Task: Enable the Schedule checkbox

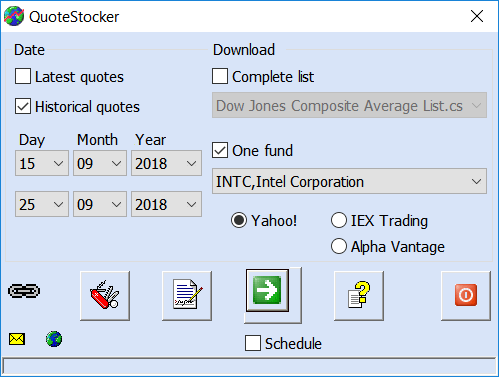Action: pyautogui.click(x=253, y=343)
